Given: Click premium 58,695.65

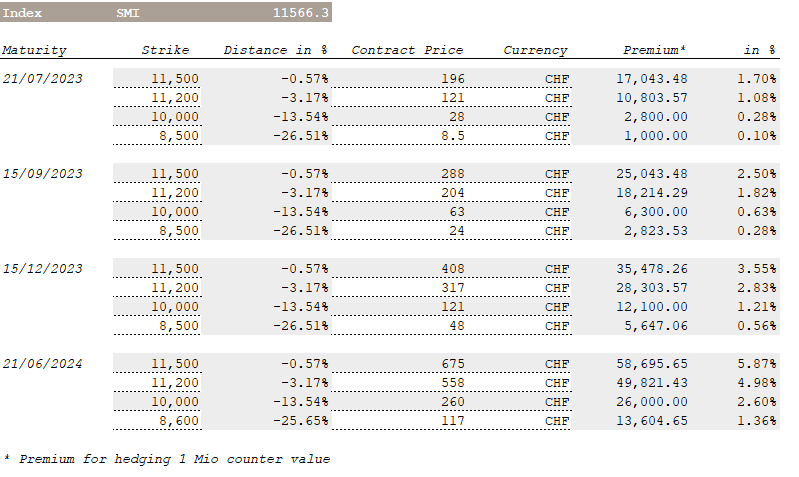Looking at the screenshot, I should tap(652, 364).
